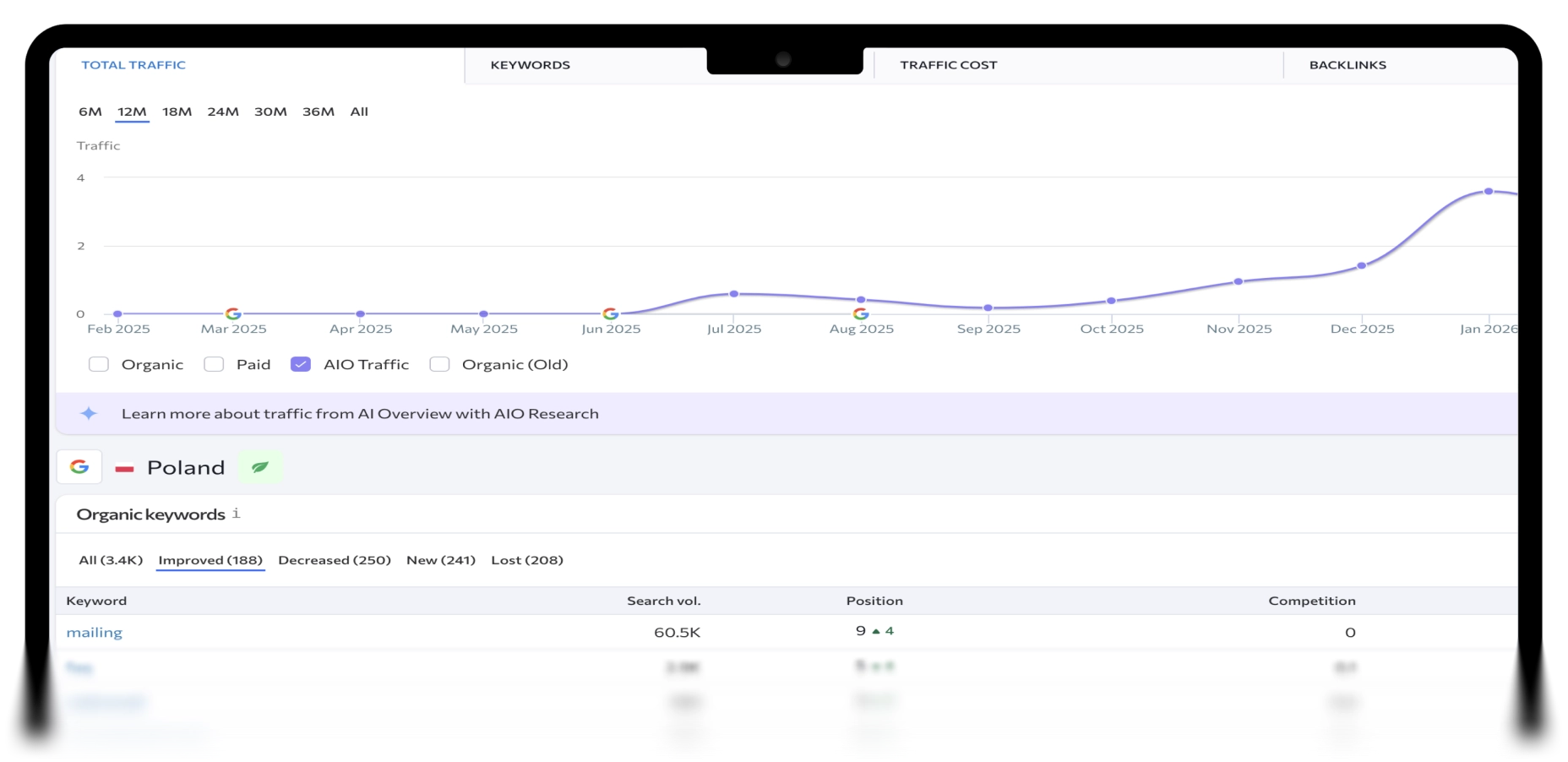Open the Backlinks tab

(1347, 65)
